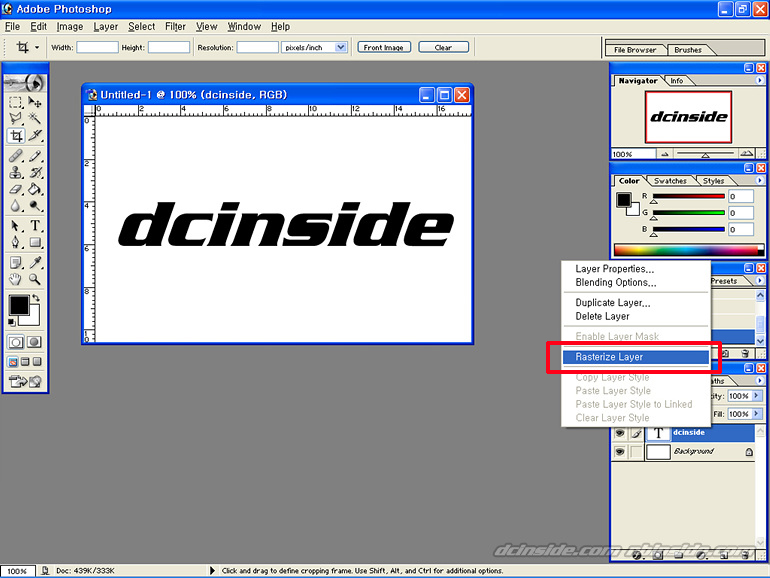Open the Color palette options menu
The height and width of the screenshot is (578, 770).
tap(759, 180)
